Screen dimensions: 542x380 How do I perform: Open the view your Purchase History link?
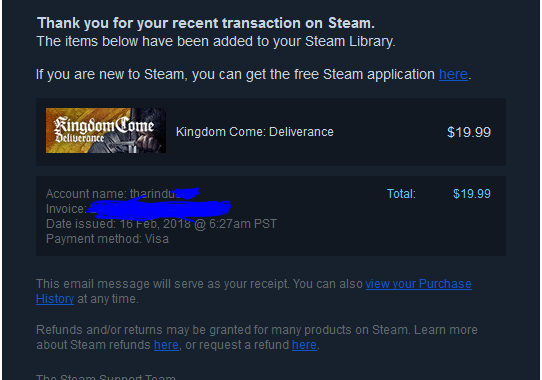pos(419,284)
